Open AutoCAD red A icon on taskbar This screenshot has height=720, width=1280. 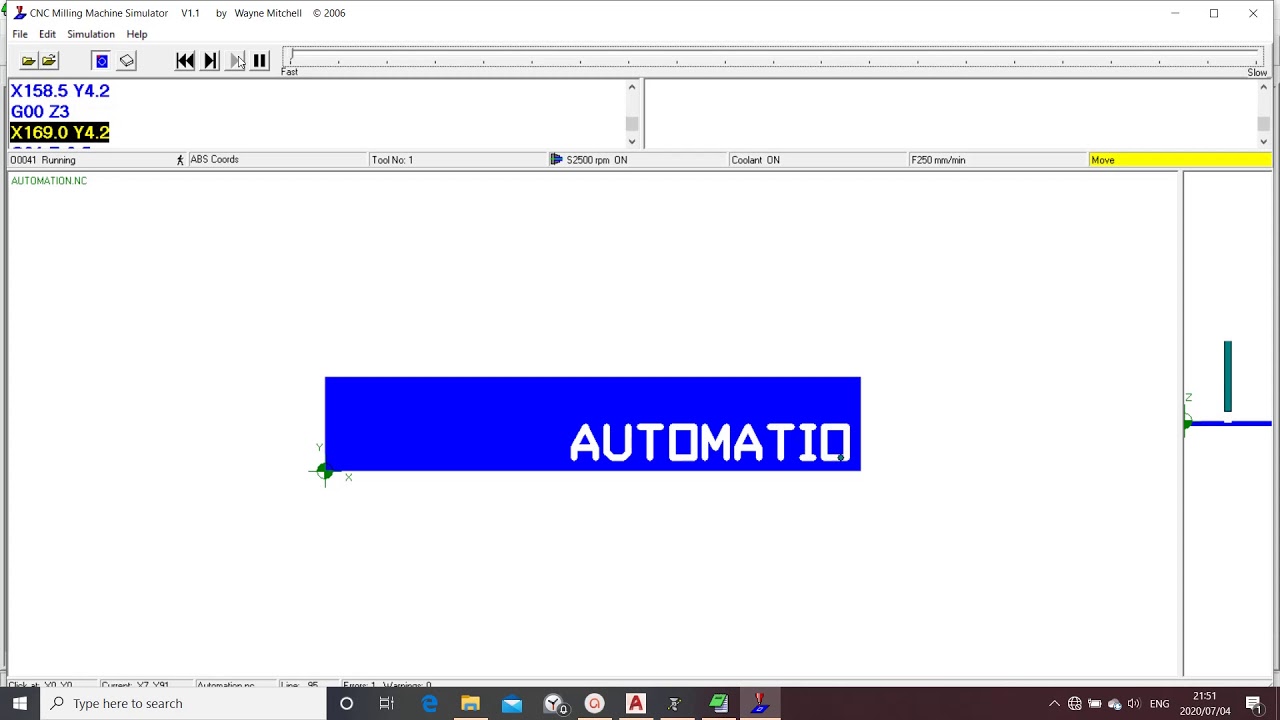pos(636,703)
